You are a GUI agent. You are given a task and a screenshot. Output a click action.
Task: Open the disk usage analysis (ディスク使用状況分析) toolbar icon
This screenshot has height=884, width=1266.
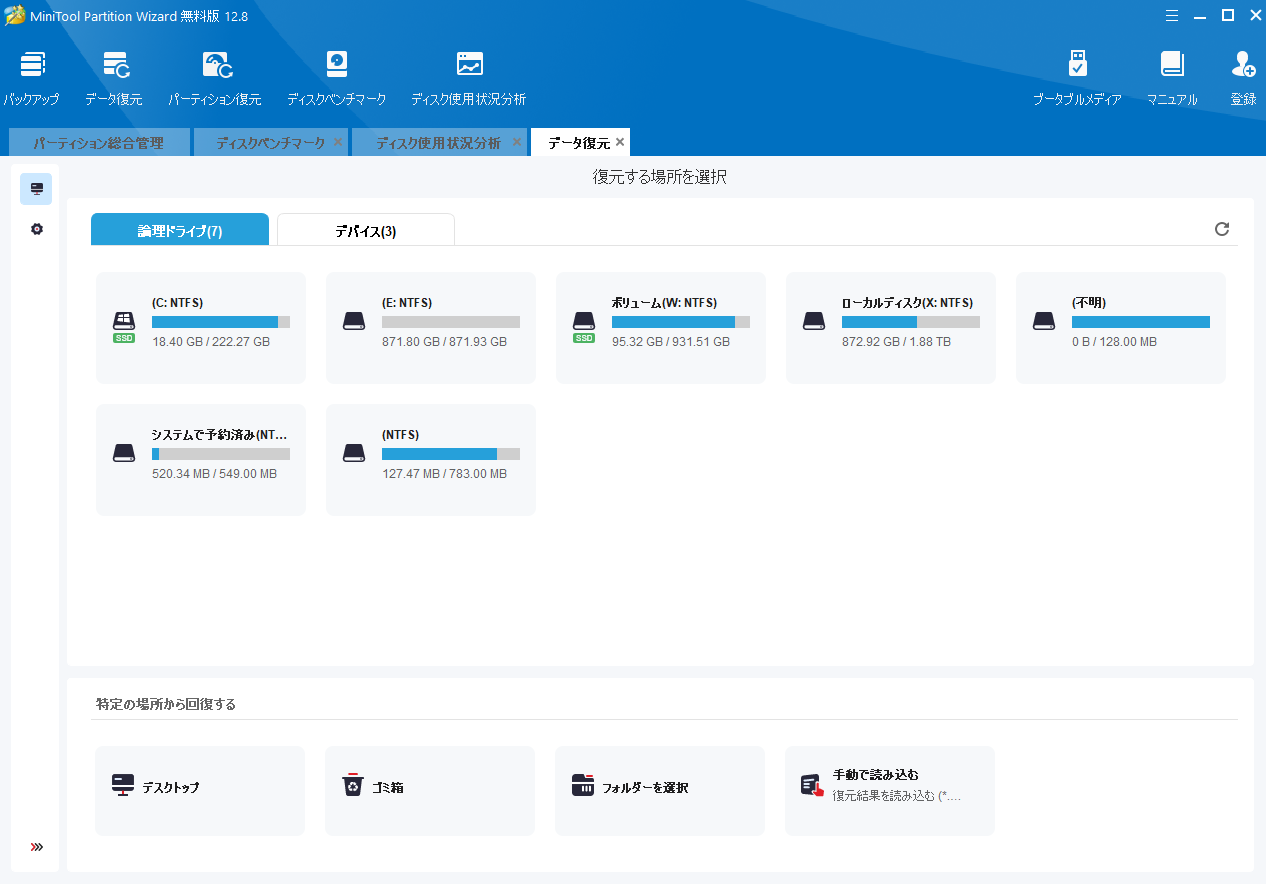click(x=469, y=77)
